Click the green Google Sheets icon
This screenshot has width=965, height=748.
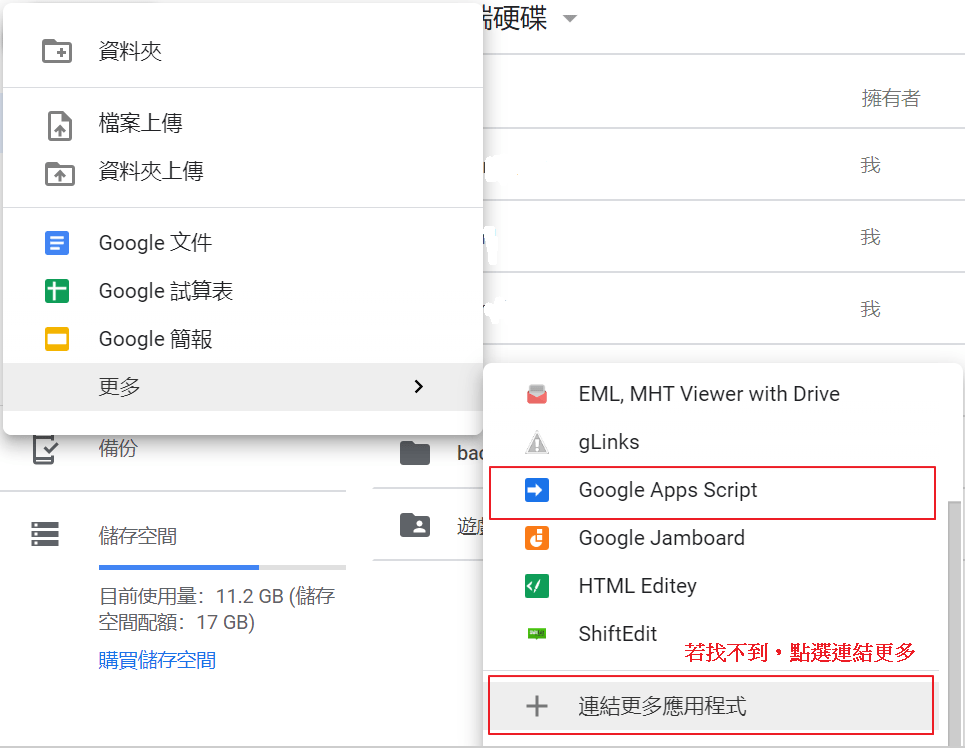[57, 291]
